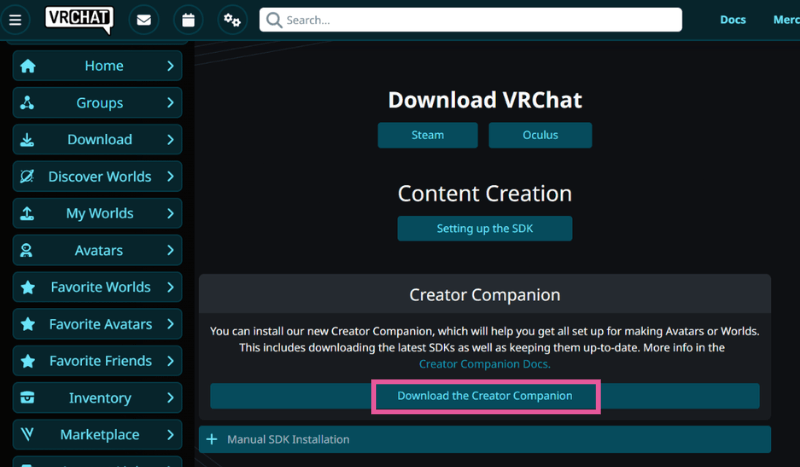Open Groups from the sidebar
This screenshot has width=800, height=467.
click(x=97, y=103)
